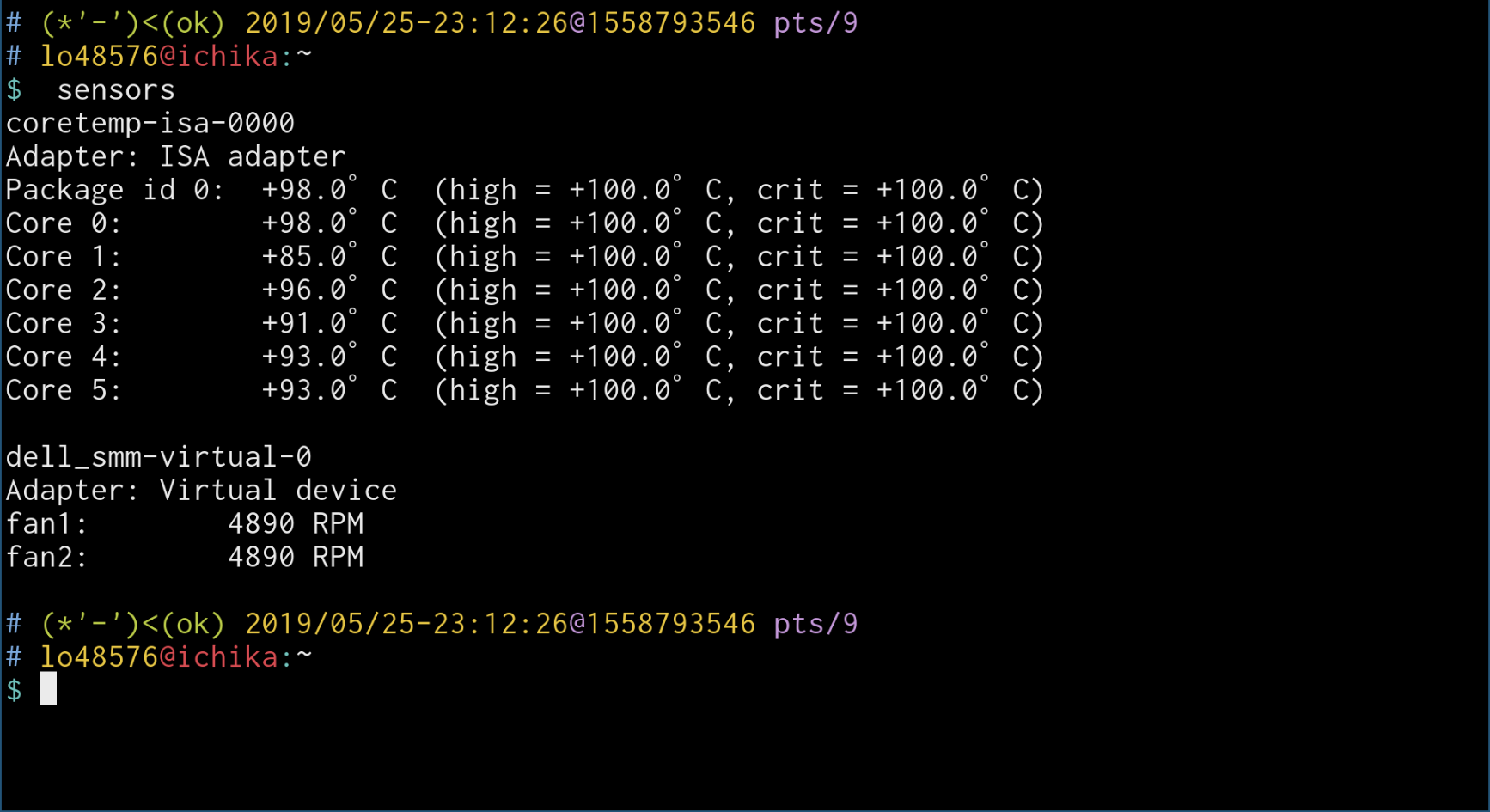Click the Core 5 crit value +100.0
Viewport: 1490px width, 812px height.
932,390
